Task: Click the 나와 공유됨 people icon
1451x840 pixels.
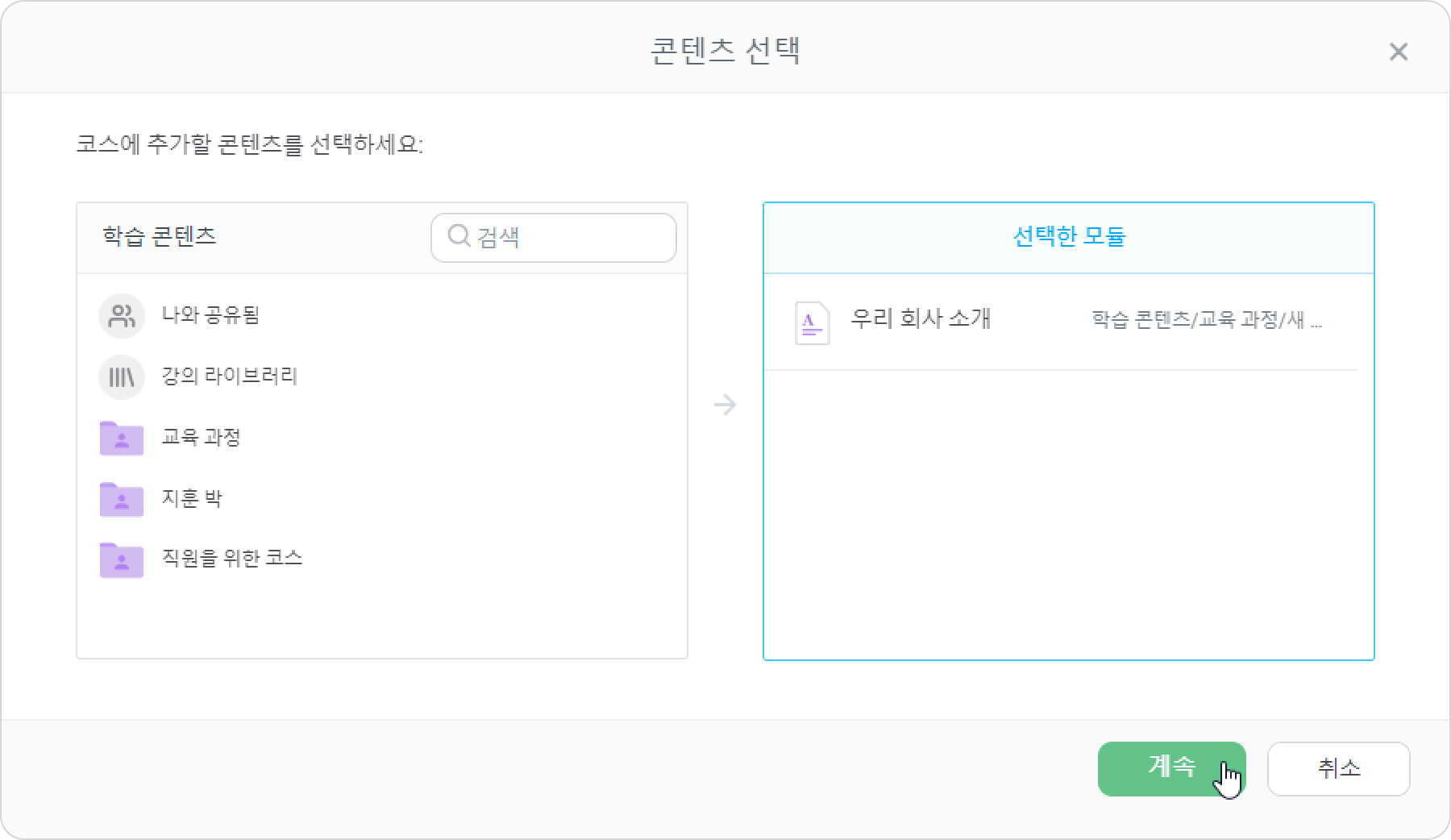Action: (x=122, y=315)
